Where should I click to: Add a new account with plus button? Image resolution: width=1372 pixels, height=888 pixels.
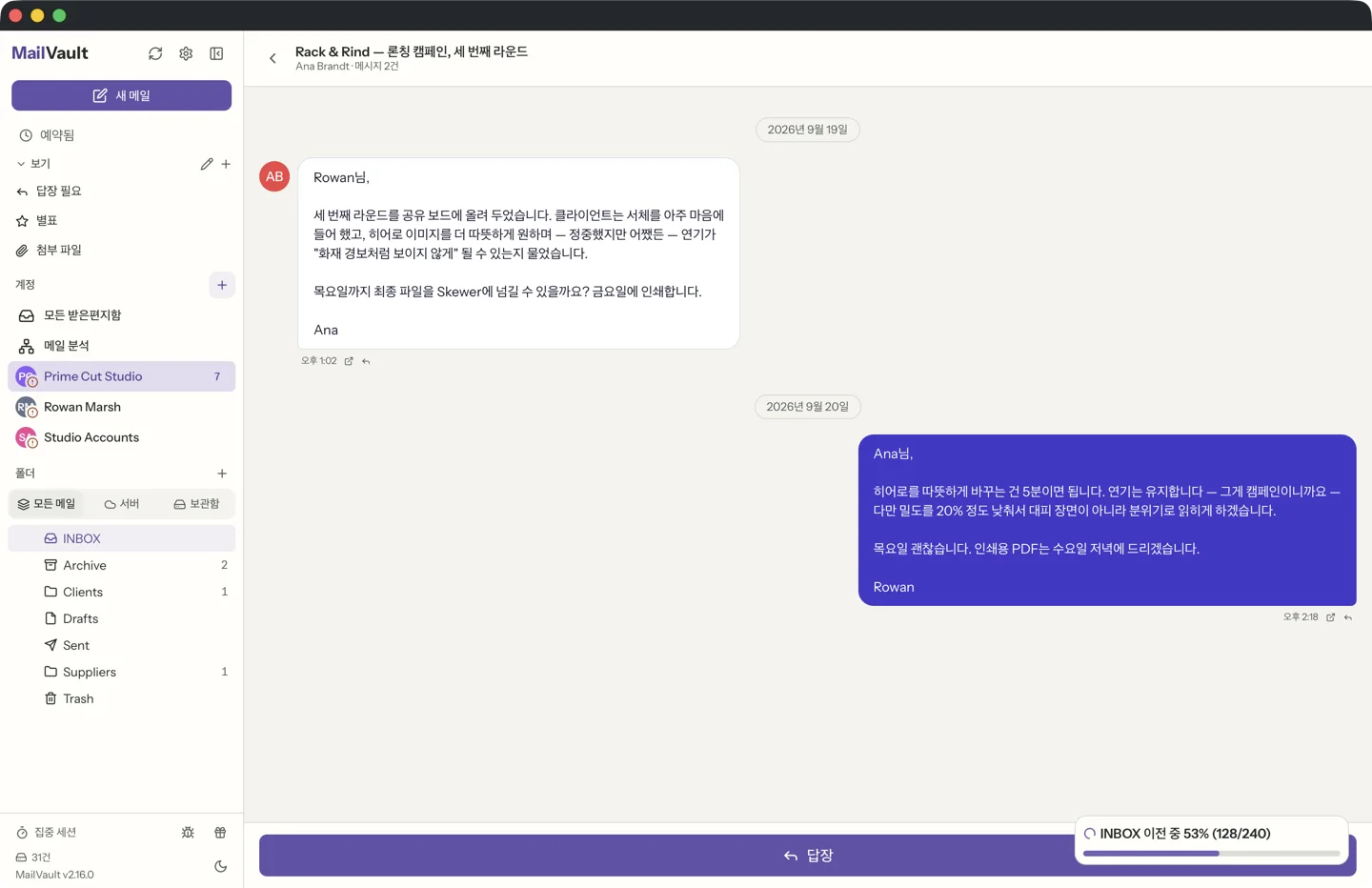point(222,285)
